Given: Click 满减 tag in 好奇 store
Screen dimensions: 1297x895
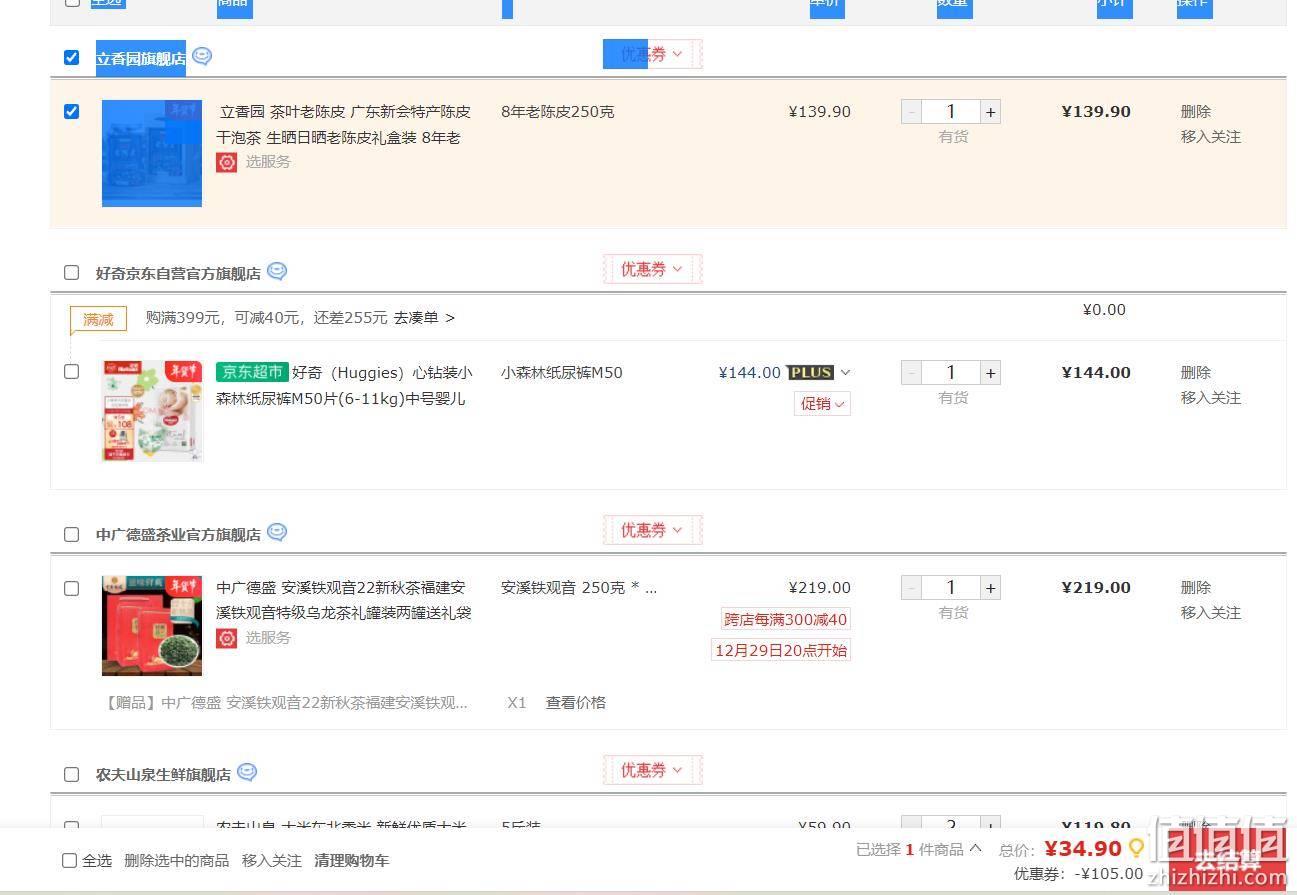Looking at the screenshot, I should [x=98, y=320].
